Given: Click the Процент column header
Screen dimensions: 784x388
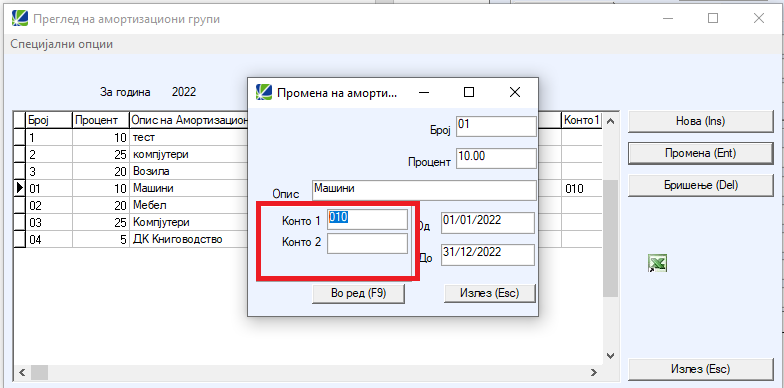Looking at the screenshot, I should pos(100,120).
